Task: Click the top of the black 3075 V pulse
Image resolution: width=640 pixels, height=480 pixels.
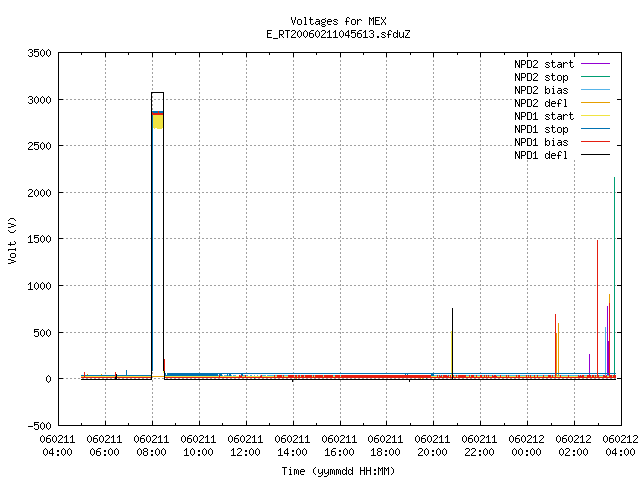Action: pos(158,93)
